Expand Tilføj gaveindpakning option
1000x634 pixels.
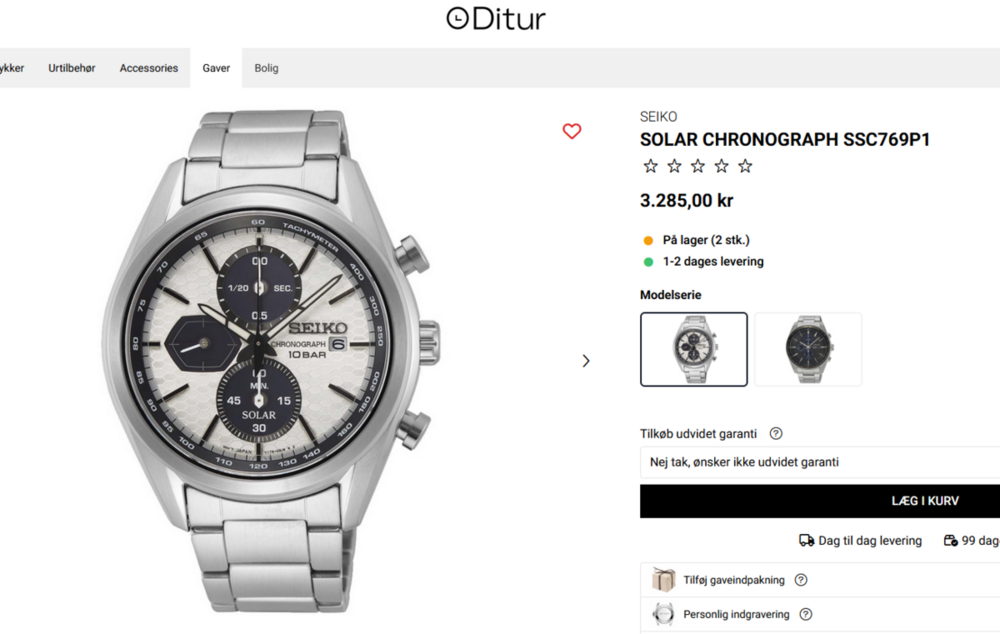click(735, 580)
